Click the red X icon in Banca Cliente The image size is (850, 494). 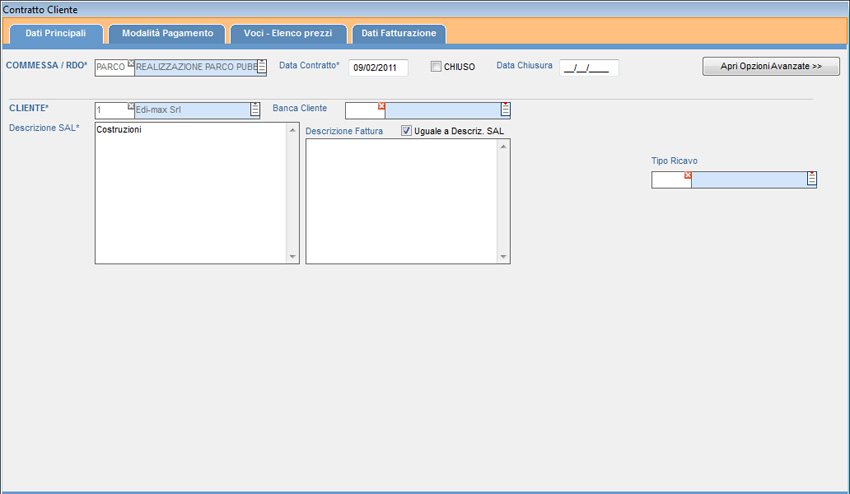381,106
